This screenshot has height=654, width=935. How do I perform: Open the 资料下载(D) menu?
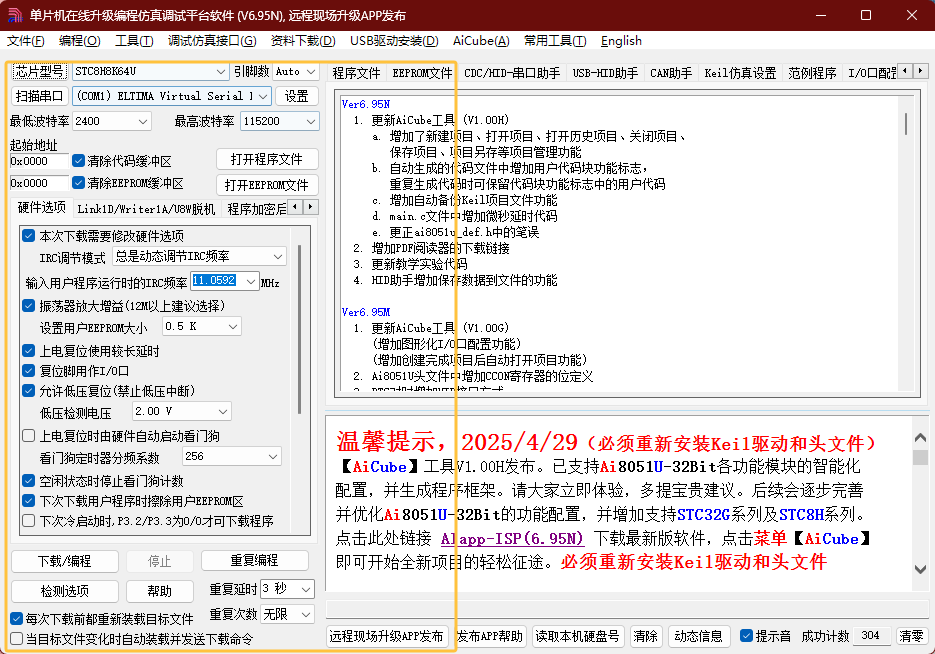[x=303, y=41]
